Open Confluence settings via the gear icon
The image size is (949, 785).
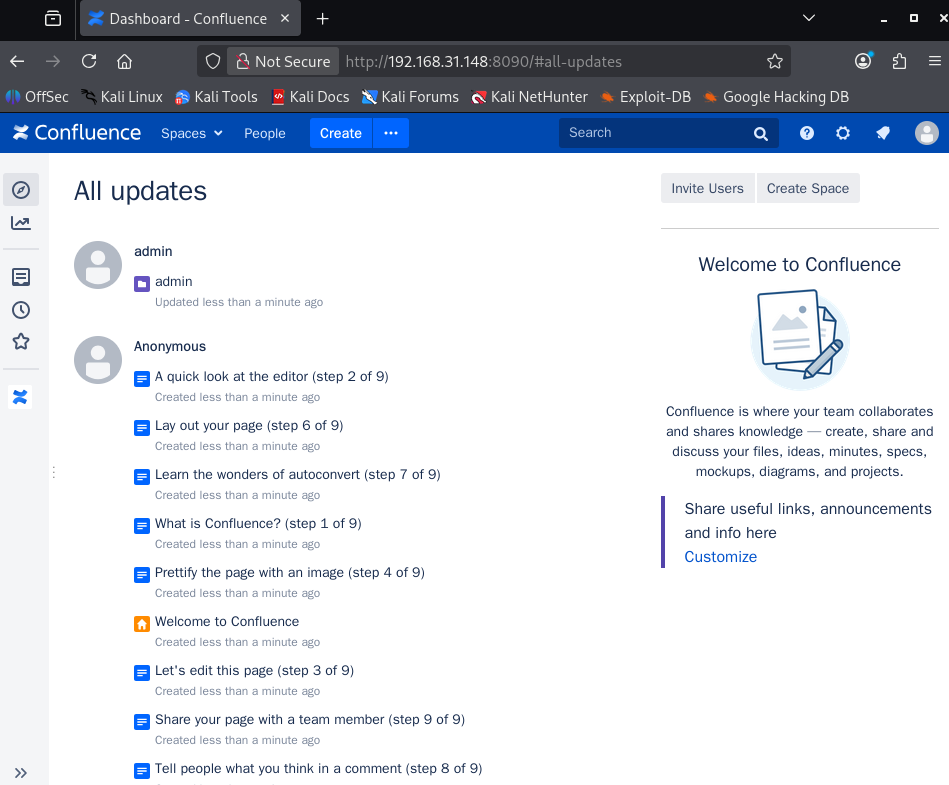tap(842, 133)
